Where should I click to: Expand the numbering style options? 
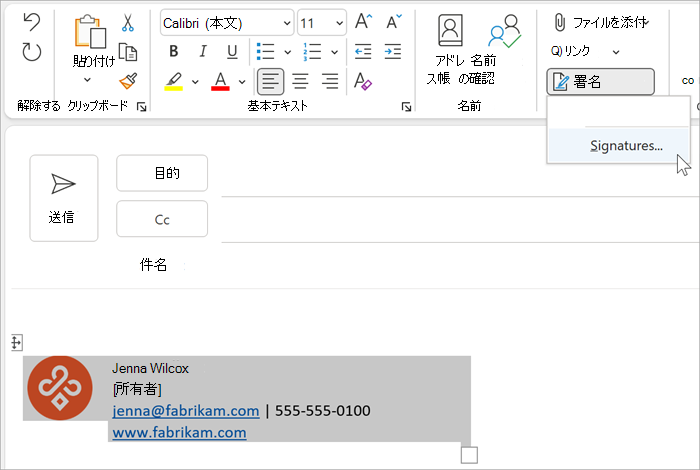tap(334, 52)
